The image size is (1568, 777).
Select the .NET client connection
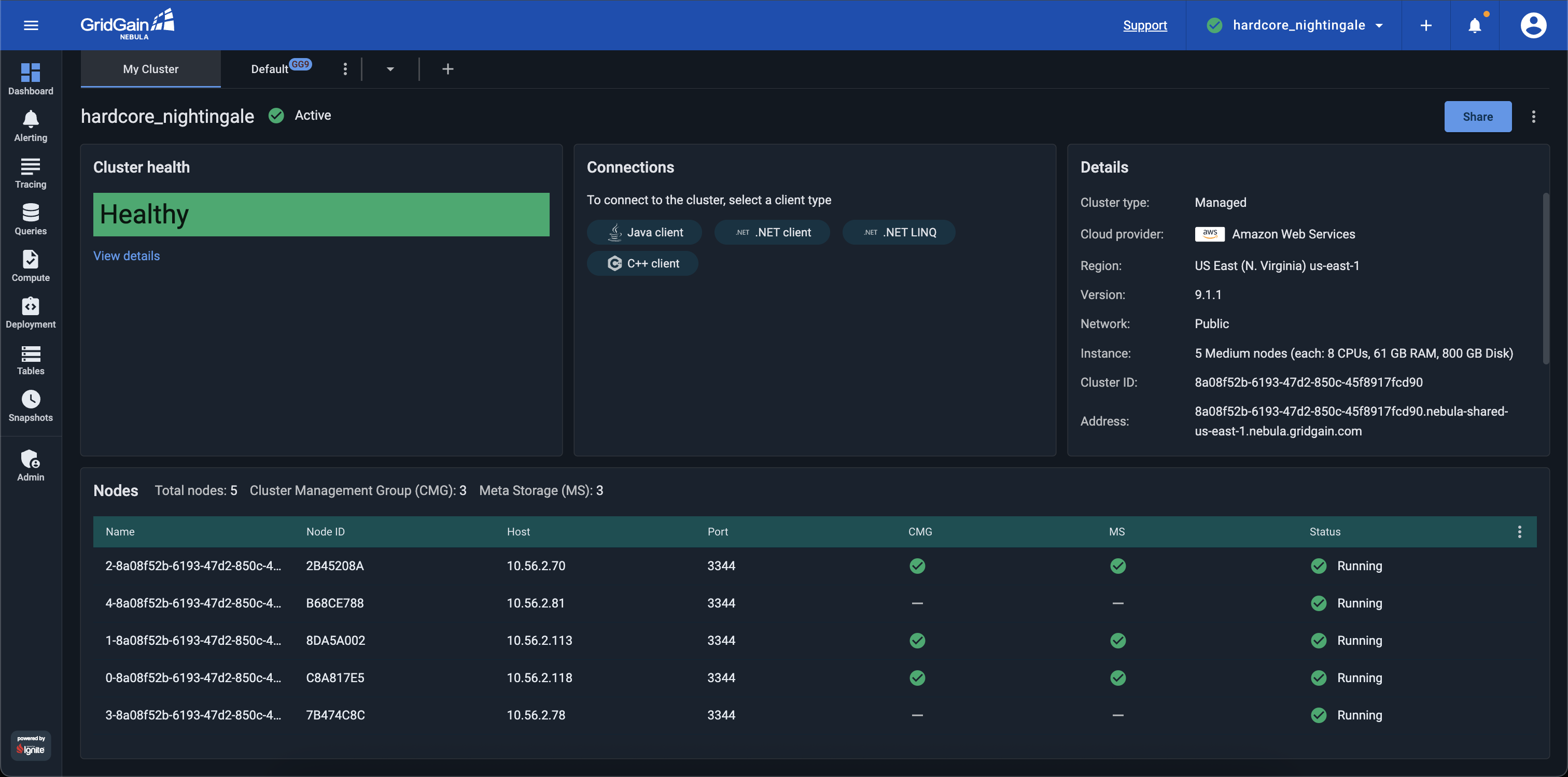[x=772, y=232]
